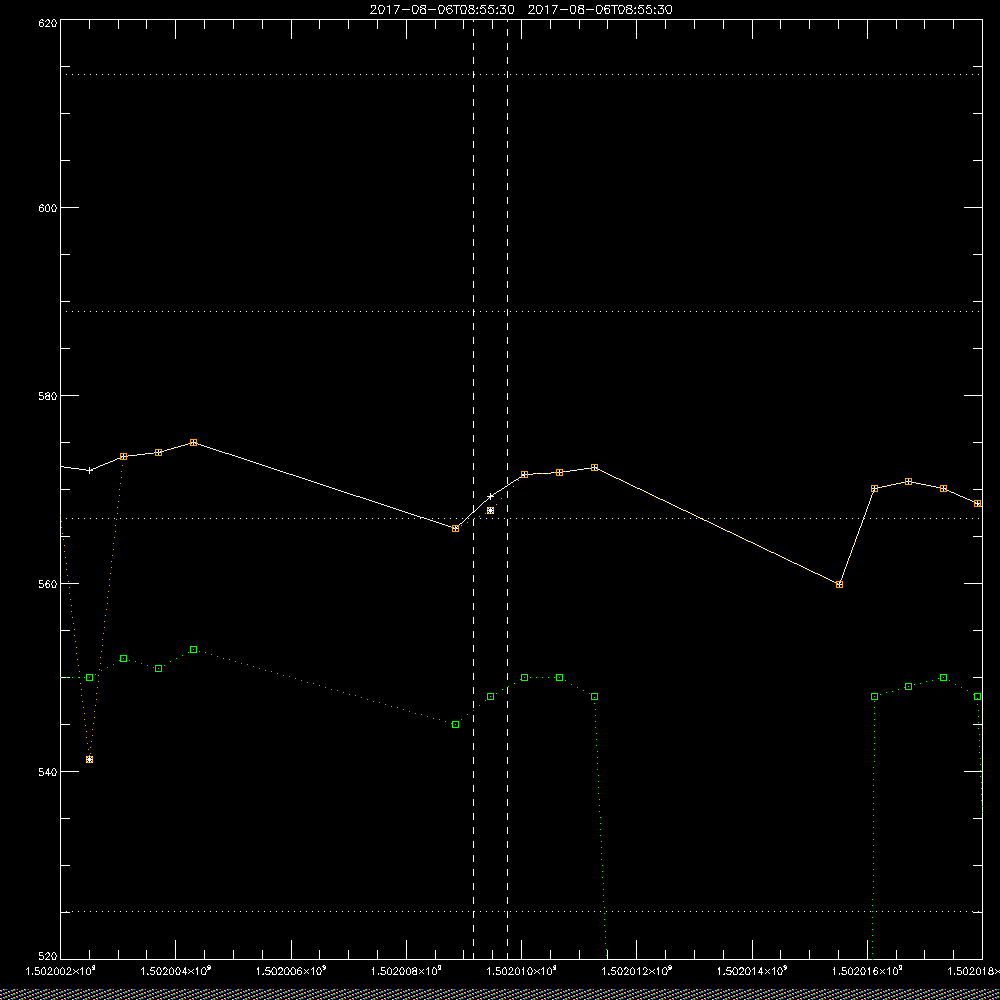1000x1000 pixels.
Task: Select the orange data point at the 560 minimum
Action: click(x=839, y=584)
